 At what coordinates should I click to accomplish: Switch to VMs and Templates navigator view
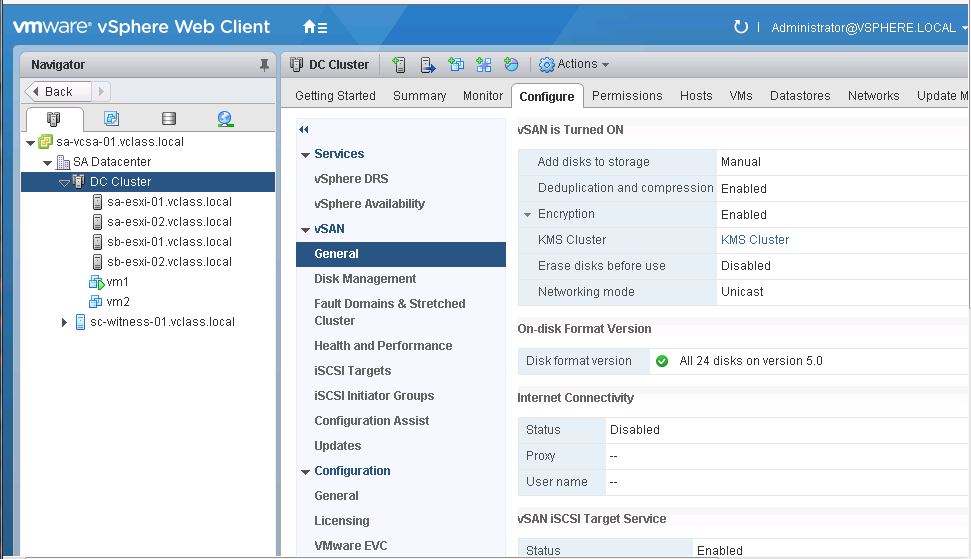click(x=111, y=118)
